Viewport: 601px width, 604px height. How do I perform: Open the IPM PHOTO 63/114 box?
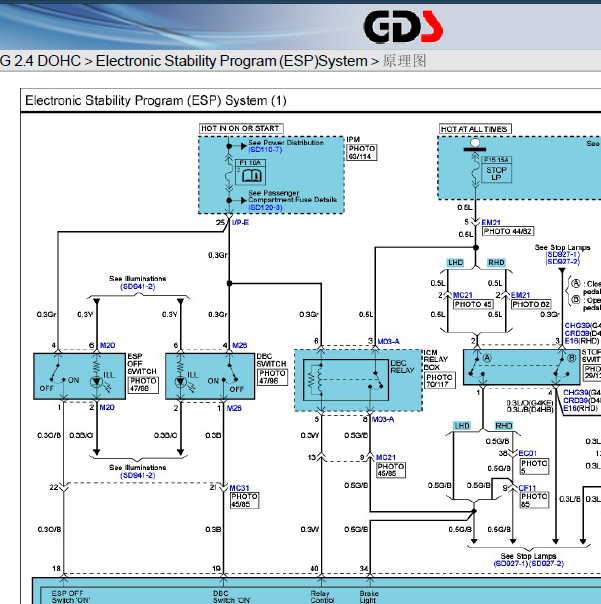362,153
